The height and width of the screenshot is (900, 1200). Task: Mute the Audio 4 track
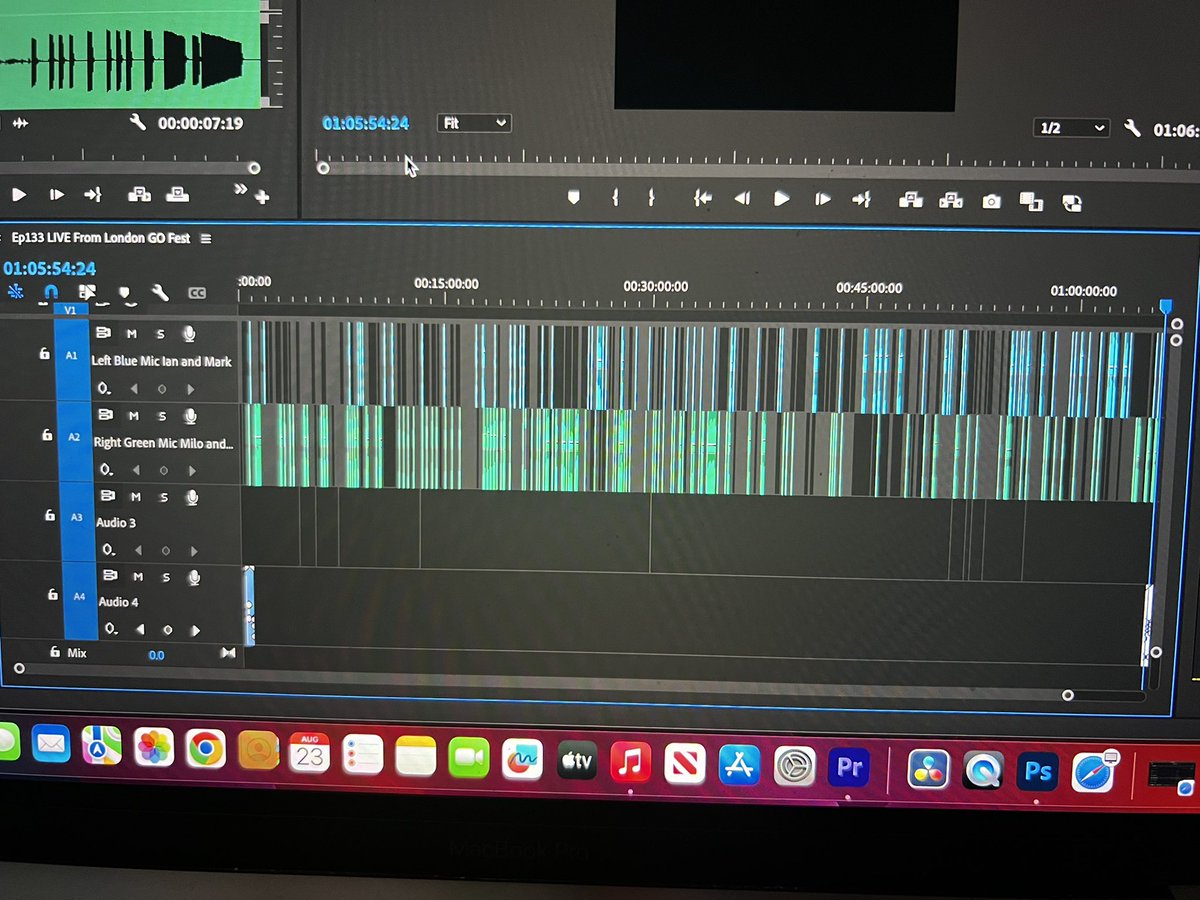[138, 577]
